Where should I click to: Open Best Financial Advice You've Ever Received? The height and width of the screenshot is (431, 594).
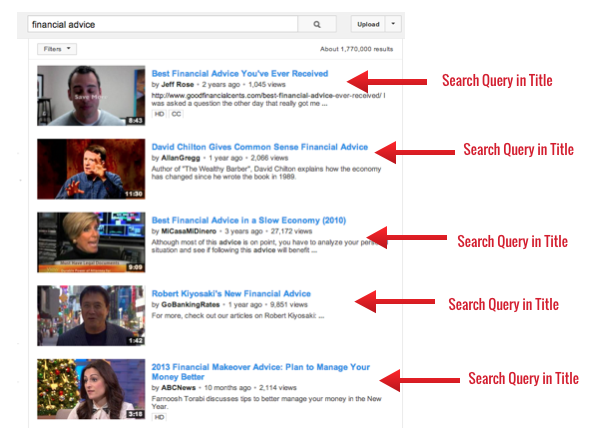(x=240, y=73)
